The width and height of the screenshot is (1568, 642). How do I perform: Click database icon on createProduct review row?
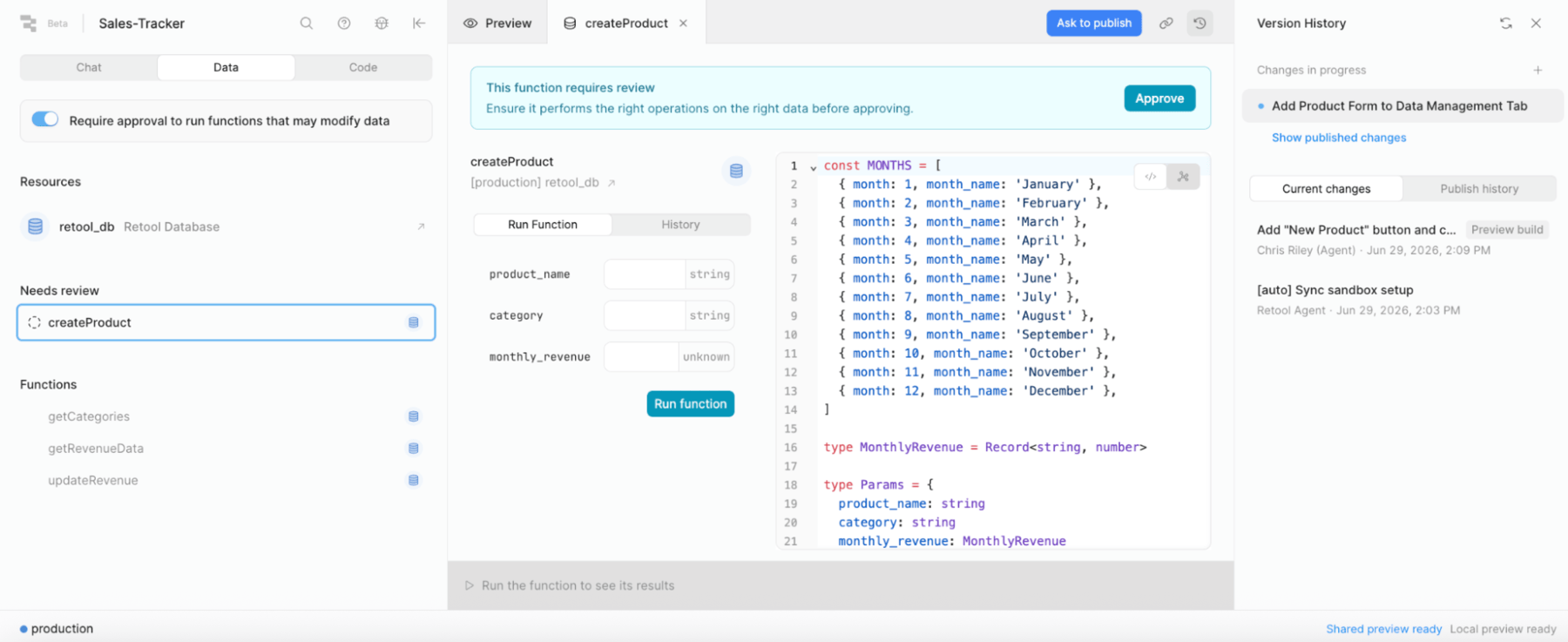click(414, 322)
